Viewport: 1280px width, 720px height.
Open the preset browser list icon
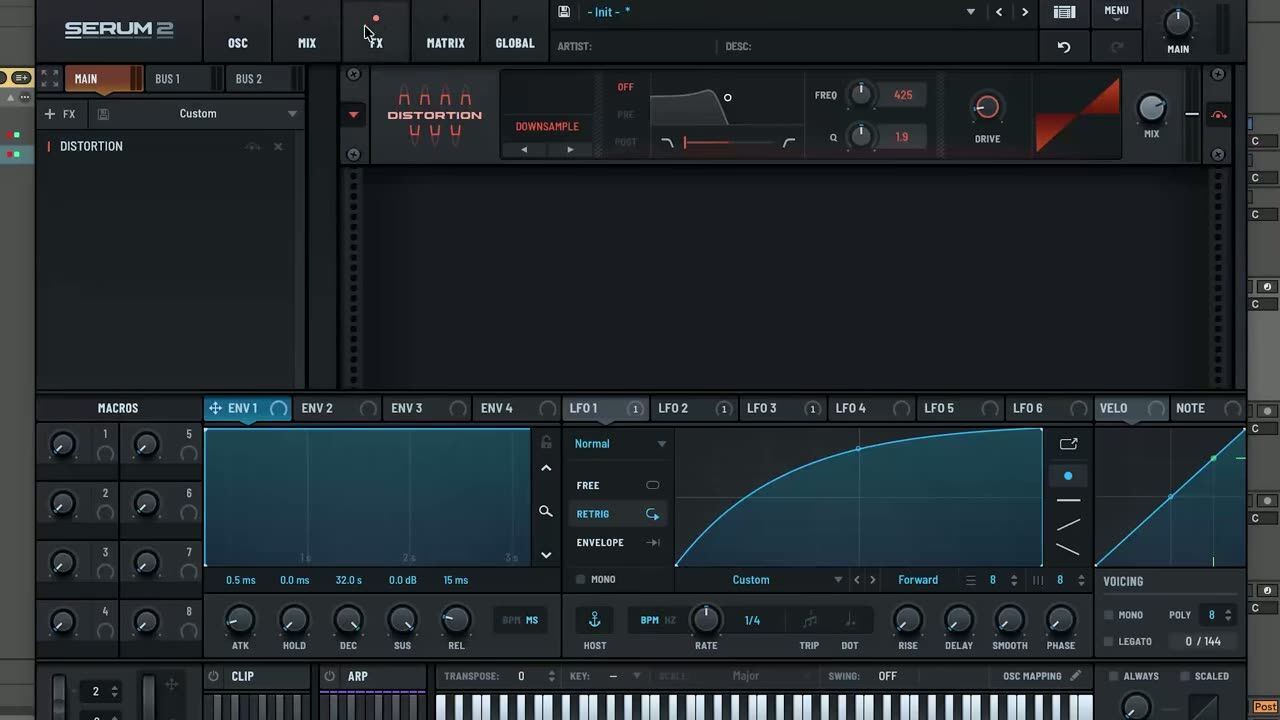[1065, 12]
